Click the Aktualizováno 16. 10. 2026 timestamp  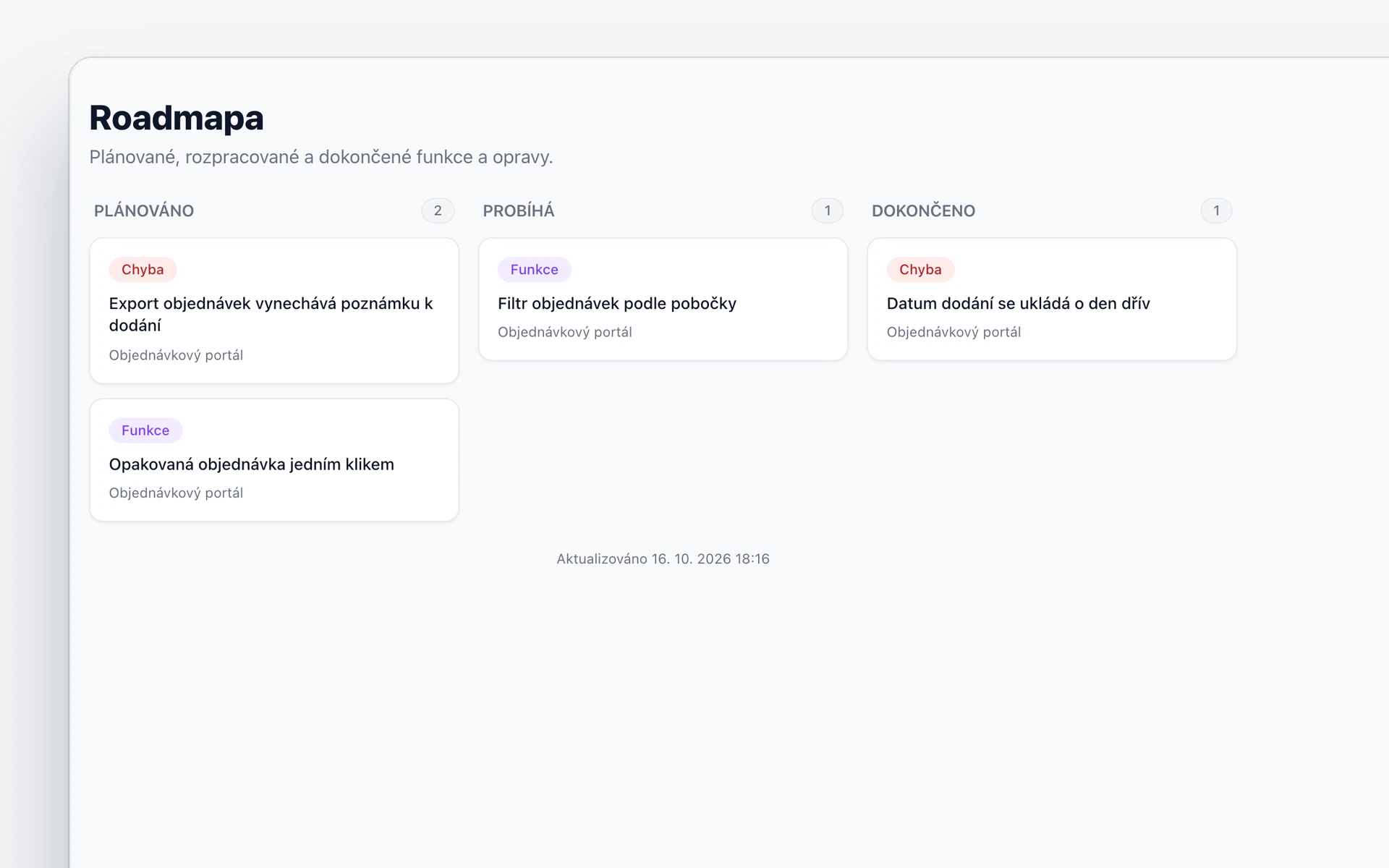663,559
